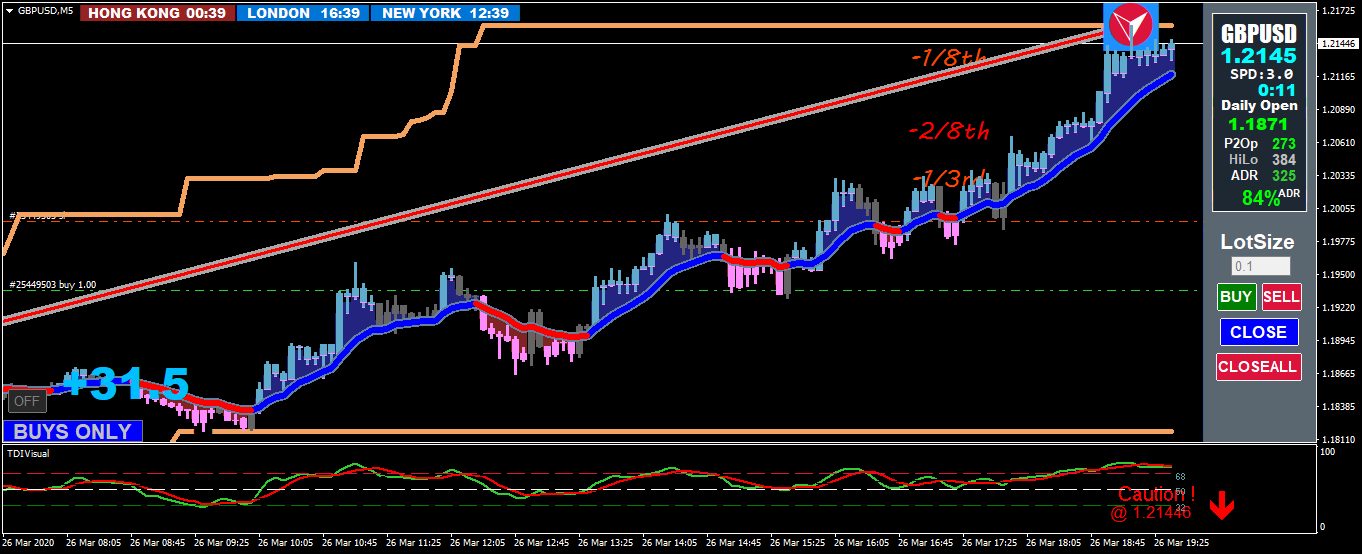Click the 26 Mar 12:05 time axis label
This screenshot has height=554, width=1362.
tap(476, 543)
